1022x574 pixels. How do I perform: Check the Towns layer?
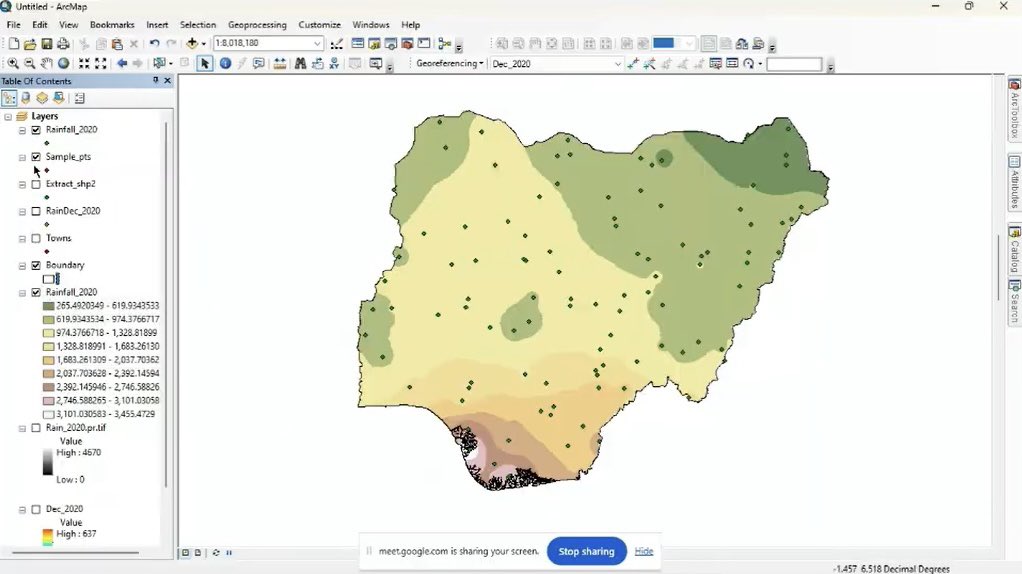pyautogui.click(x=36, y=238)
